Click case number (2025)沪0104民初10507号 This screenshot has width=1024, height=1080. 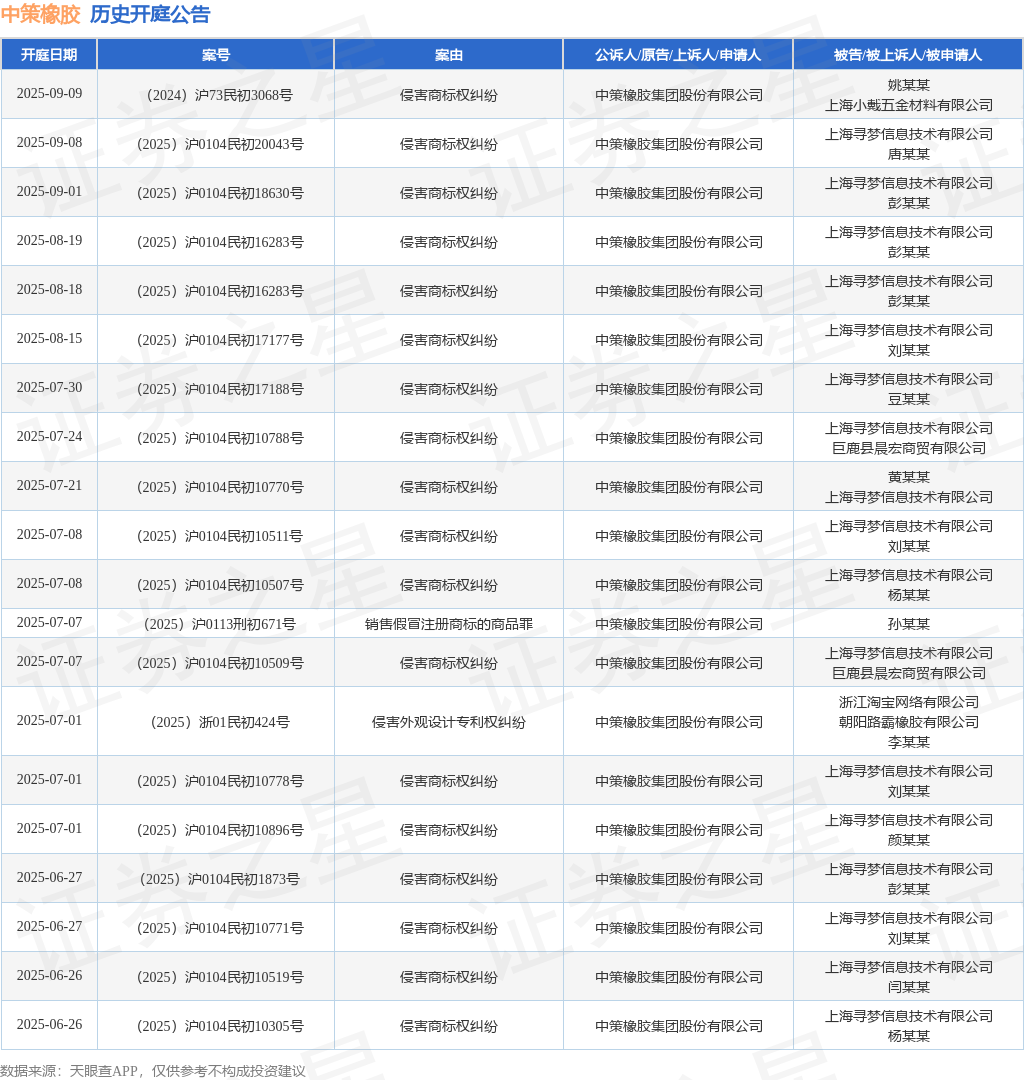216,585
